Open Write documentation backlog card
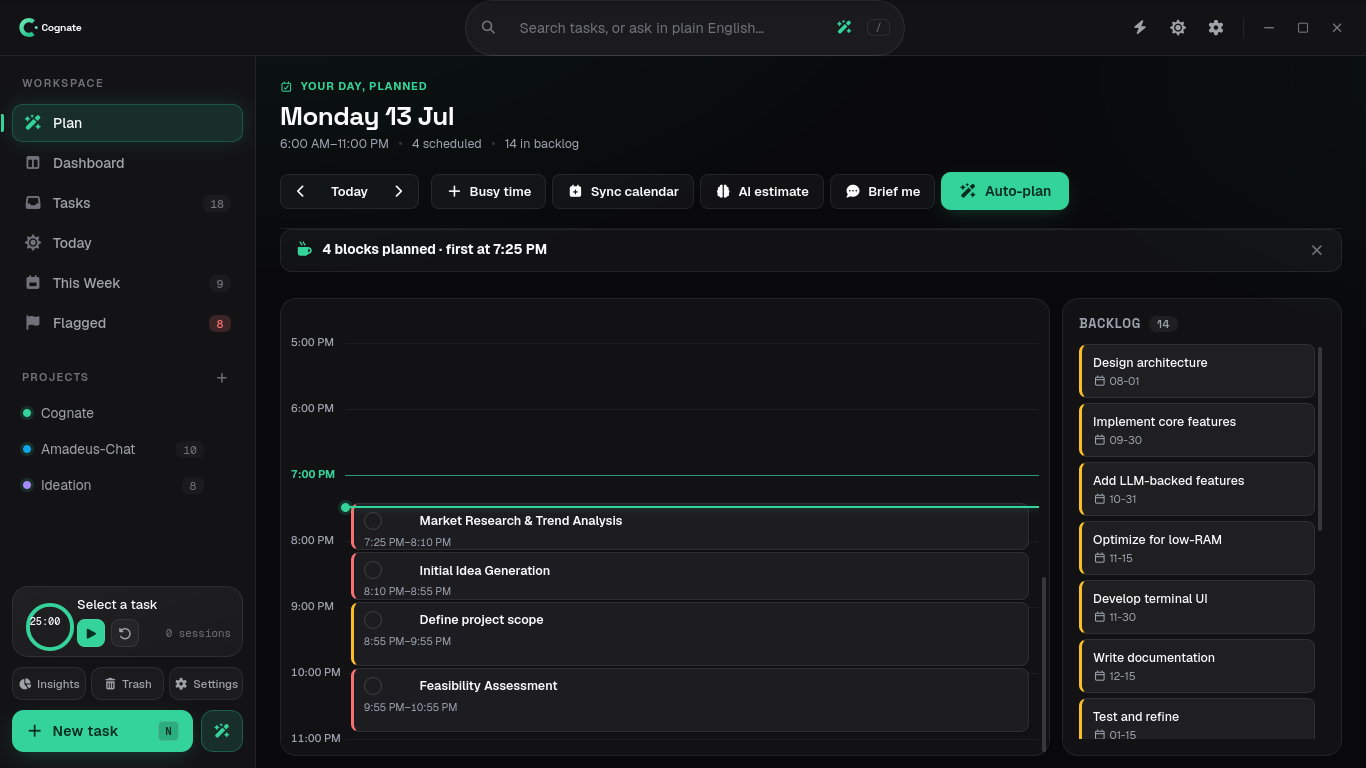This screenshot has height=768, width=1366. point(1197,666)
